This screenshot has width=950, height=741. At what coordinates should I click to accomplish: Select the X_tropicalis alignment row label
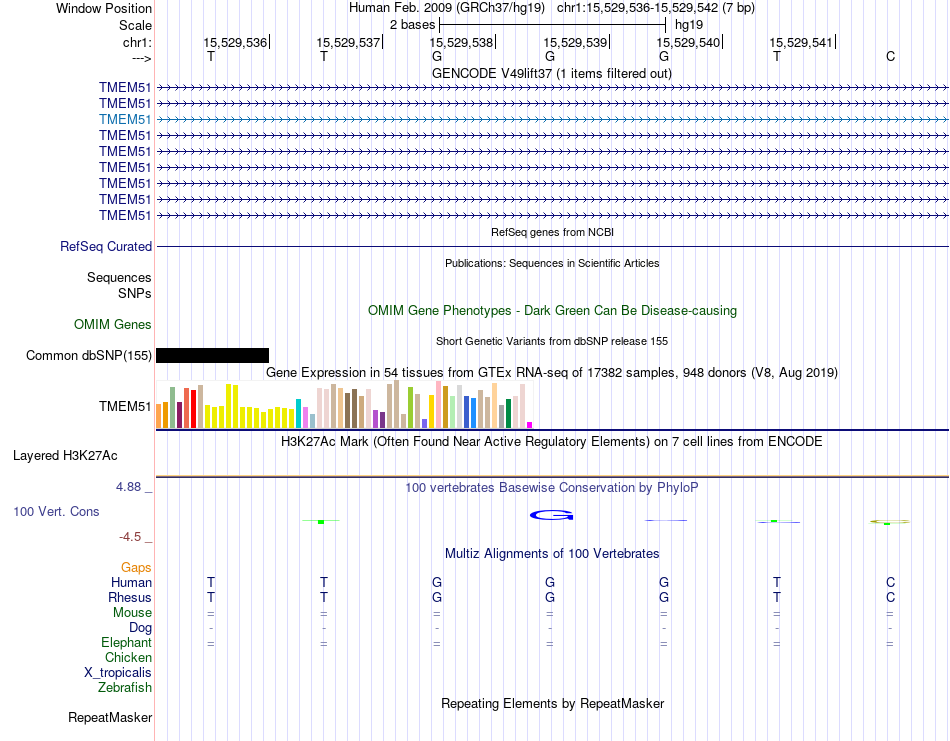[118, 673]
